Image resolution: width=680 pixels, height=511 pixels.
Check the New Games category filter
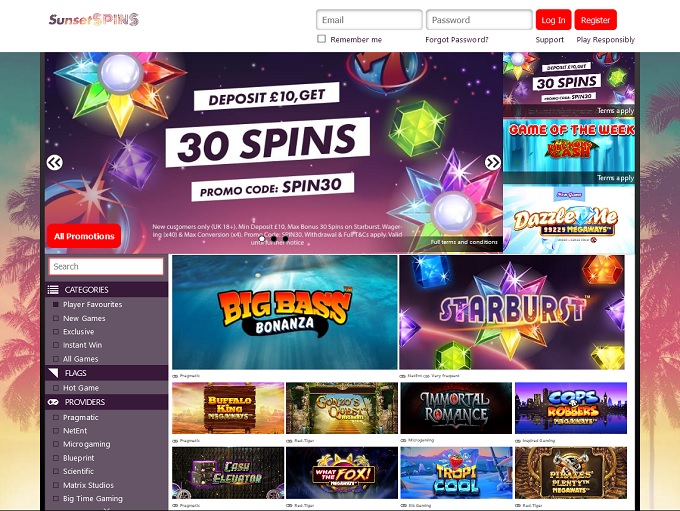[56, 318]
